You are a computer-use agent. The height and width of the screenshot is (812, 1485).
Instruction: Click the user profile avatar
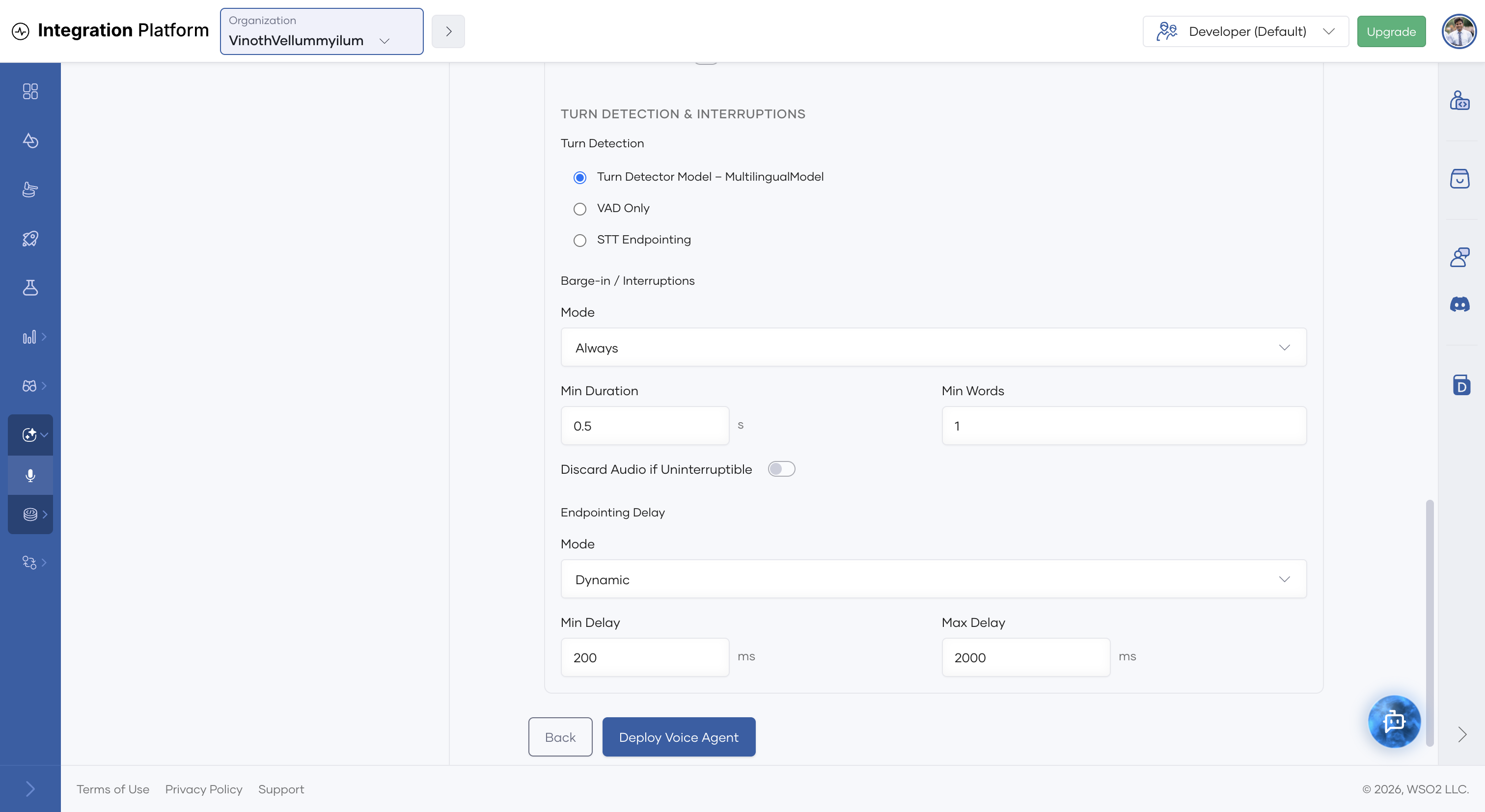tap(1458, 31)
